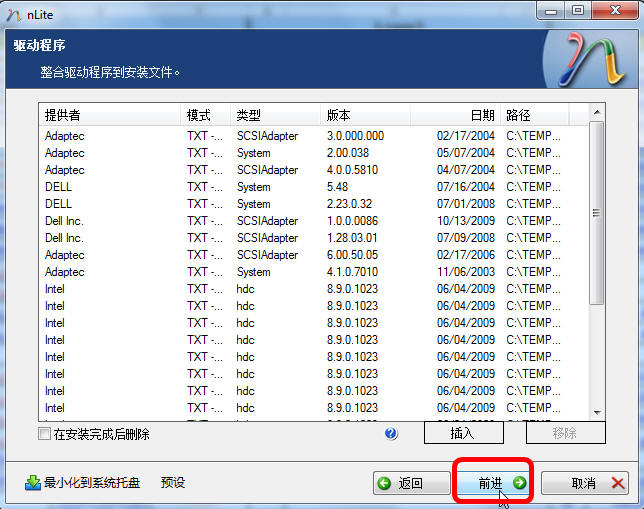Select the Adaptec row with version 3.0.000.000
This screenshot has height=509, width=644.
click(x=314, y=136)
